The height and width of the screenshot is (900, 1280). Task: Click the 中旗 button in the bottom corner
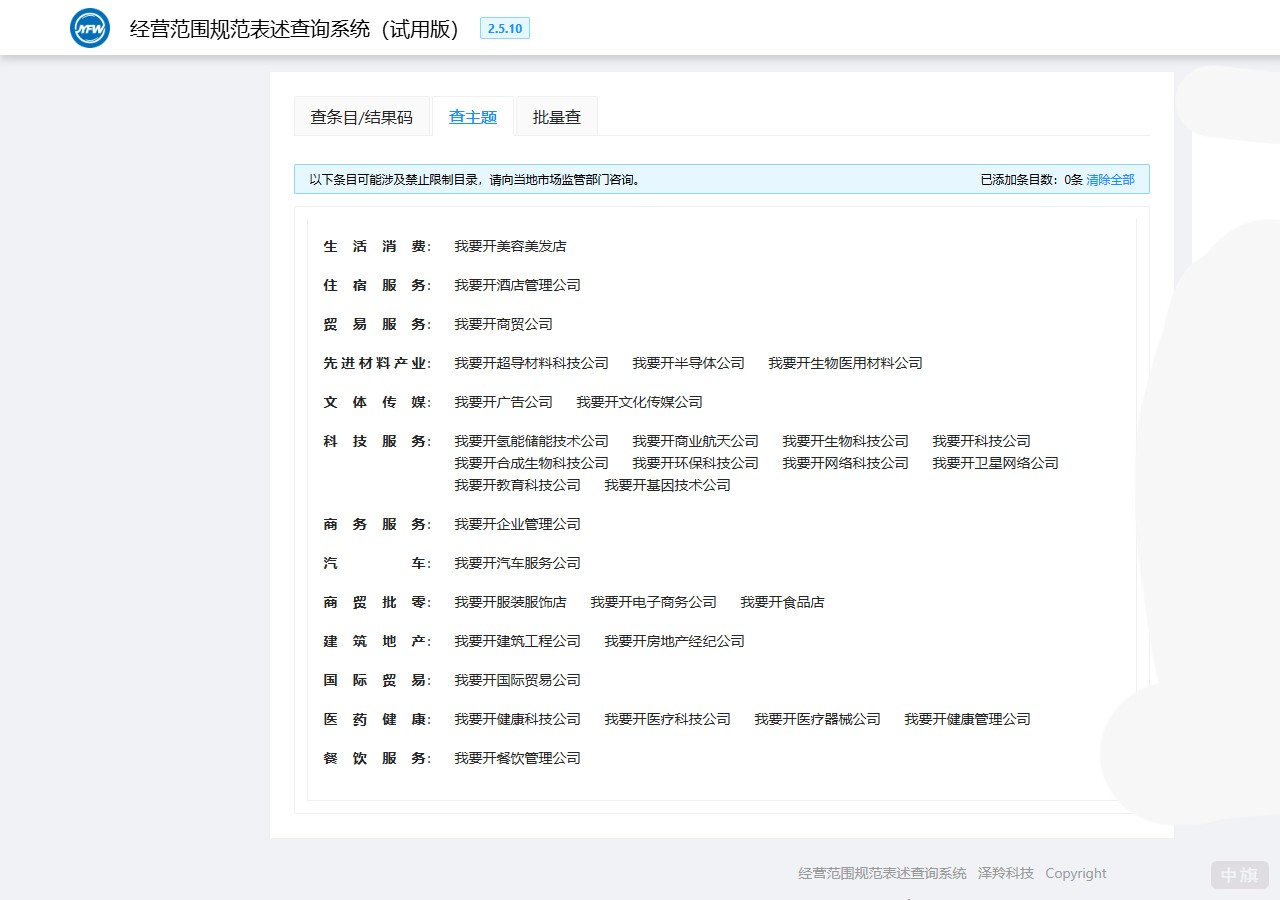pos(1238,874)
